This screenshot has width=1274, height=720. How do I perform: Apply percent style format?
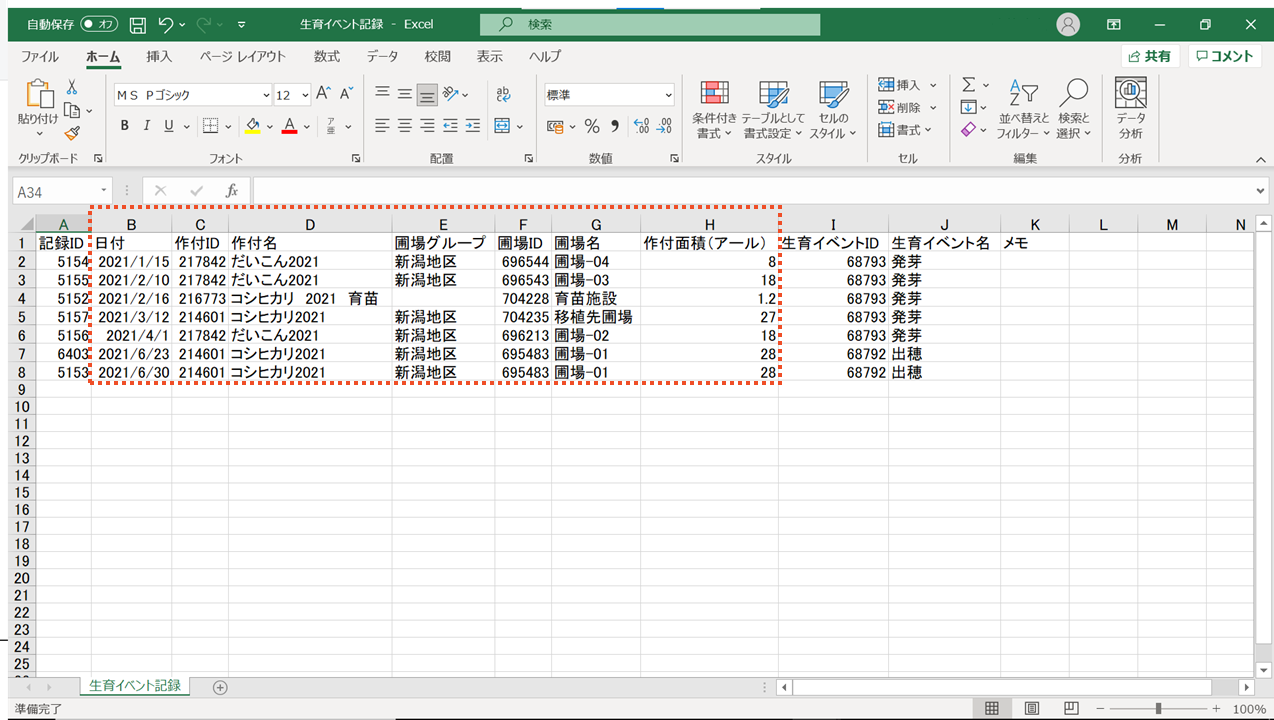coord(592,126)
